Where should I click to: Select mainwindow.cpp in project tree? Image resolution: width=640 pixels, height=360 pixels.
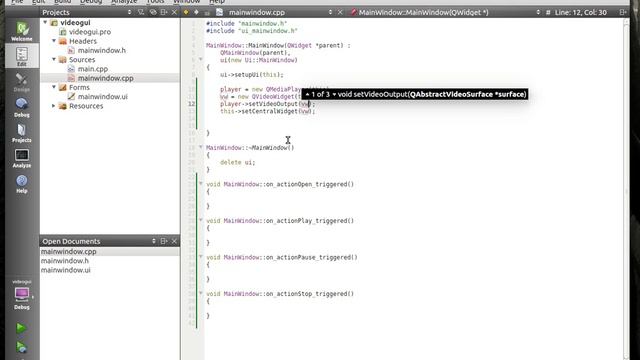click(x=105, y=78)
